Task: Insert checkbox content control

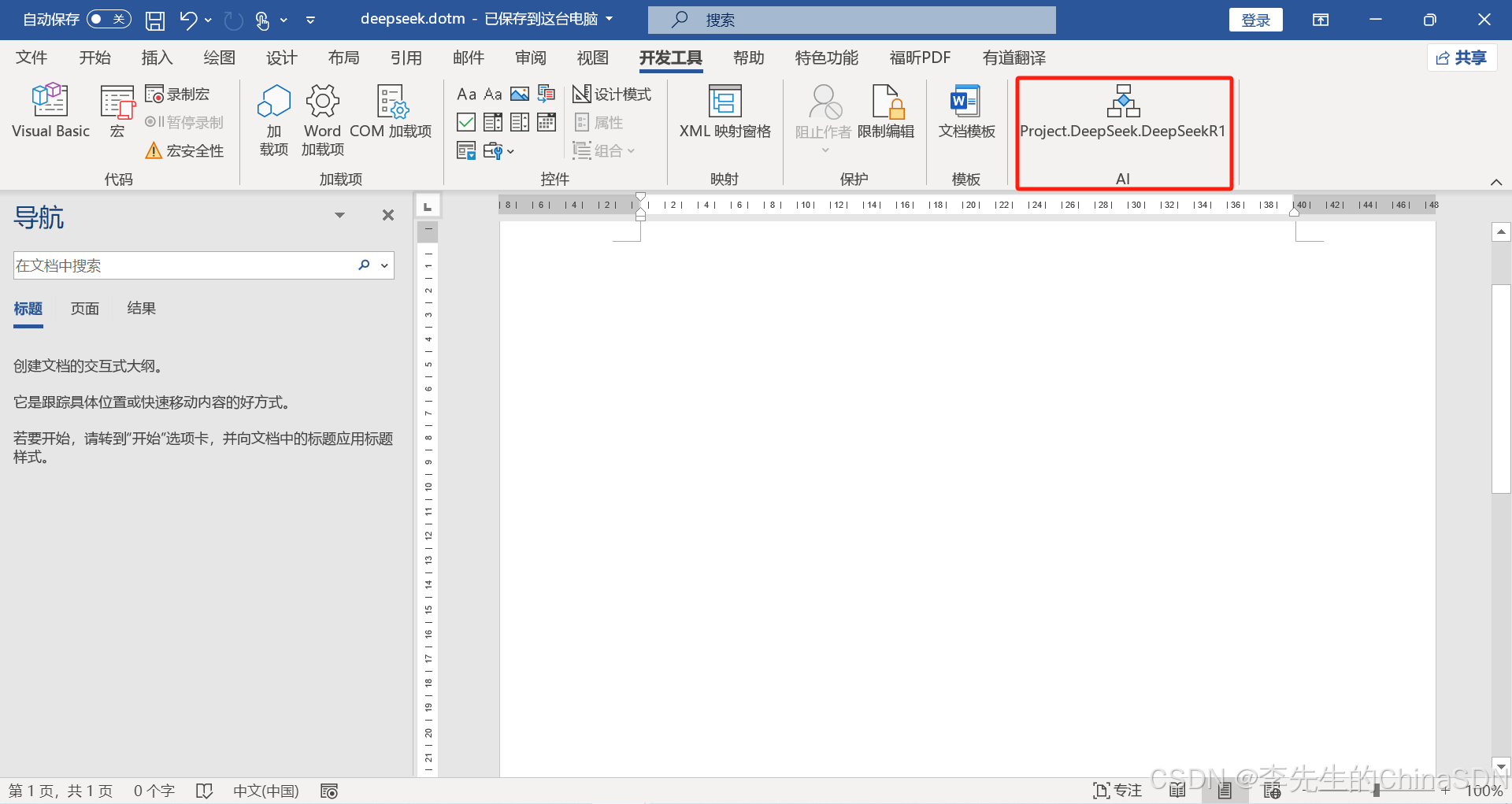Action: click(x=466, y=122)
